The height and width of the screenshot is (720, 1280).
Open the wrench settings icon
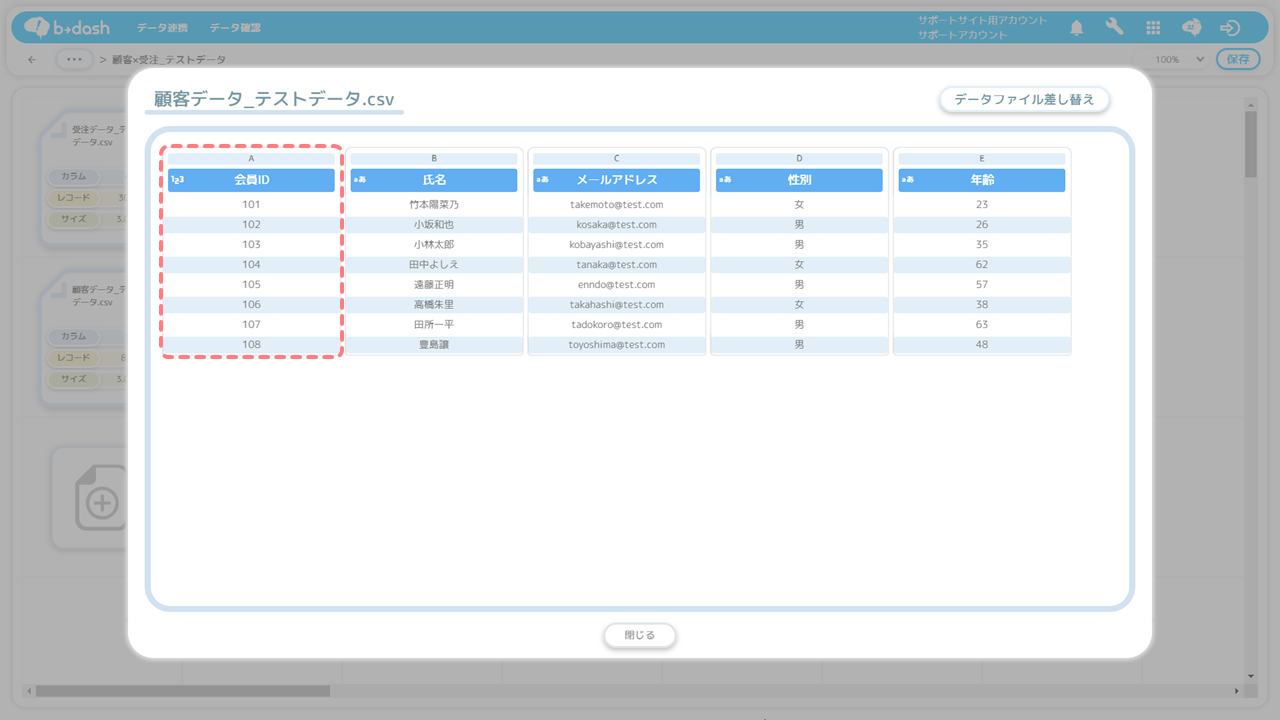pyautogui.click(x=1115, y=28)
